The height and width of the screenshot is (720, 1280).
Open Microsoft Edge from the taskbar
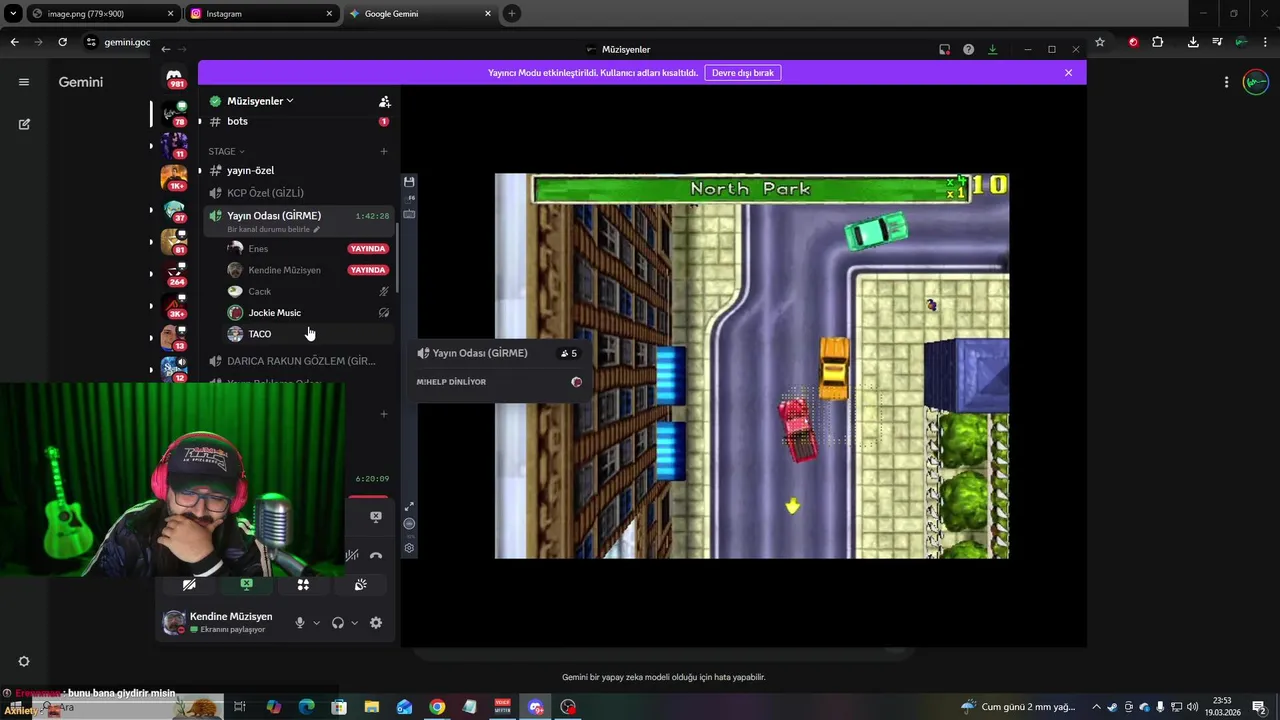point(306,707)
